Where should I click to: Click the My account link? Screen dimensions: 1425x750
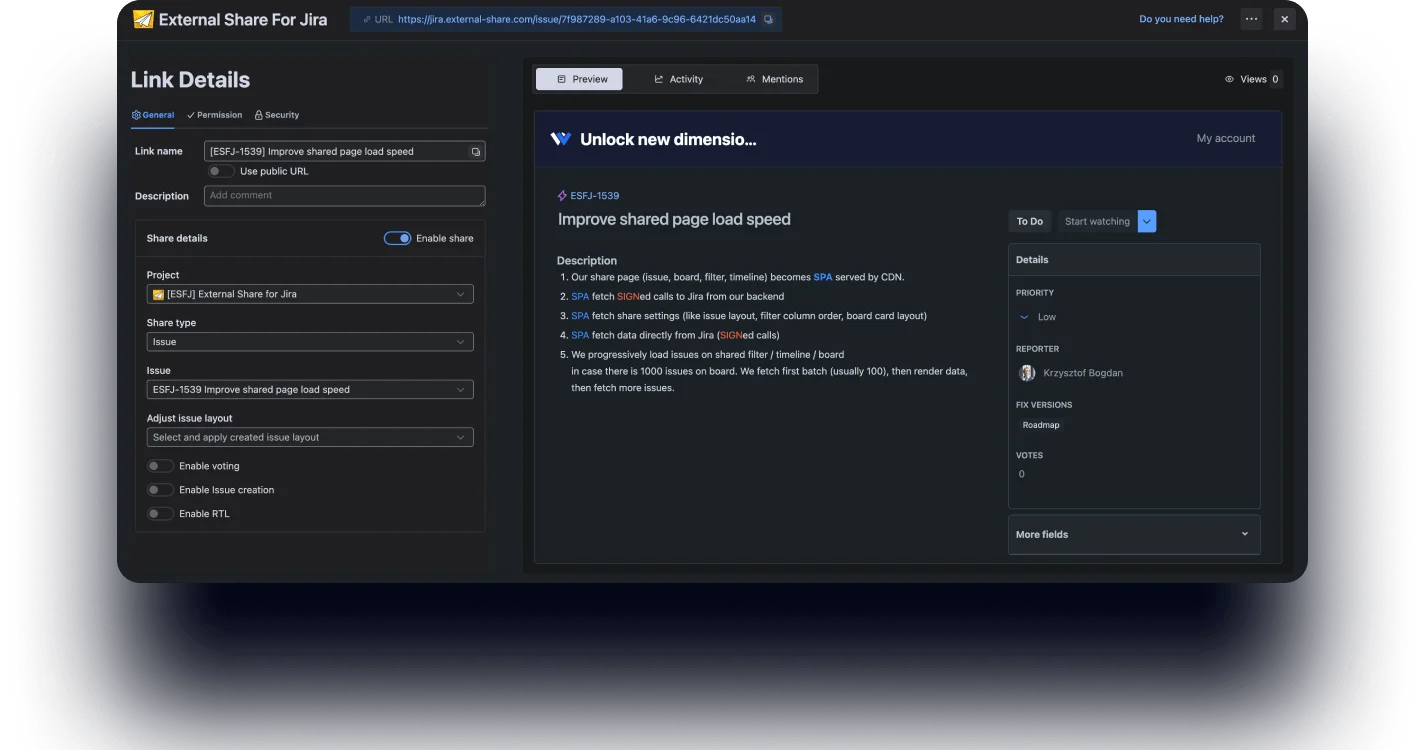(1226, 138)
